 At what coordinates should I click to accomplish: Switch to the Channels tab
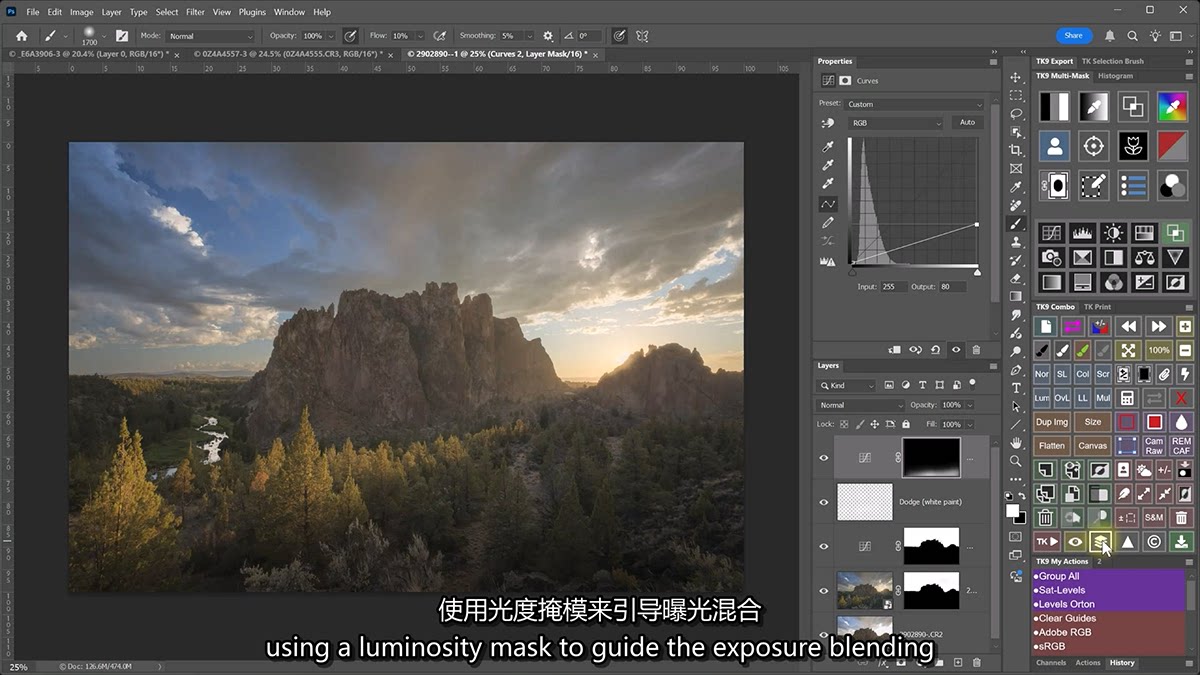1051,663
